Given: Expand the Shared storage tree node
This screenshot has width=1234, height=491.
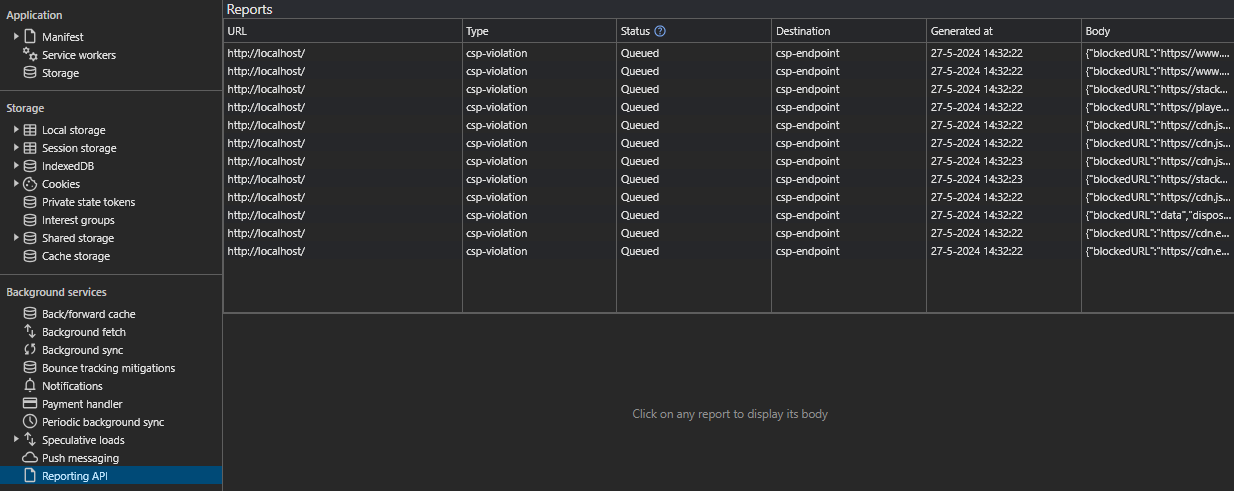Looking at the screenshot, I should pos(16,238).
